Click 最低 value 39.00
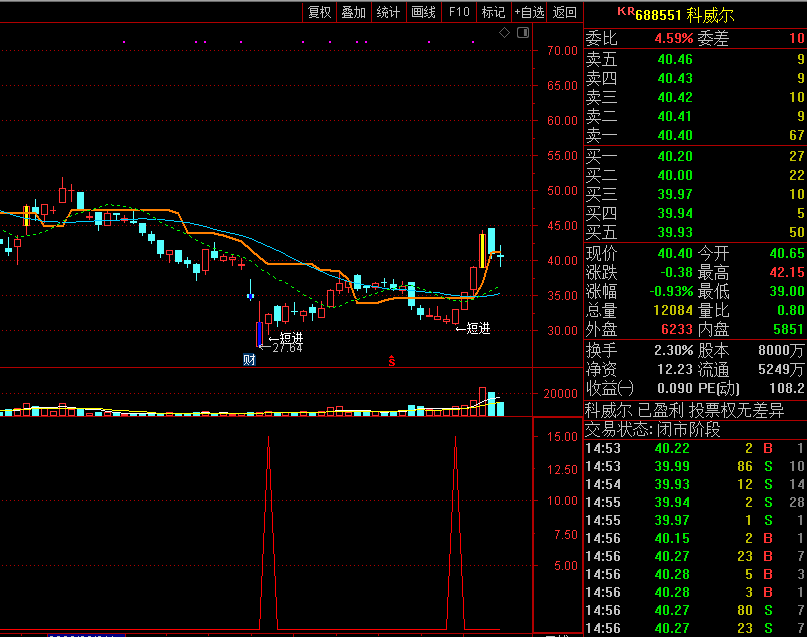Screen dimensions: 807x637 tap(787, 291)
